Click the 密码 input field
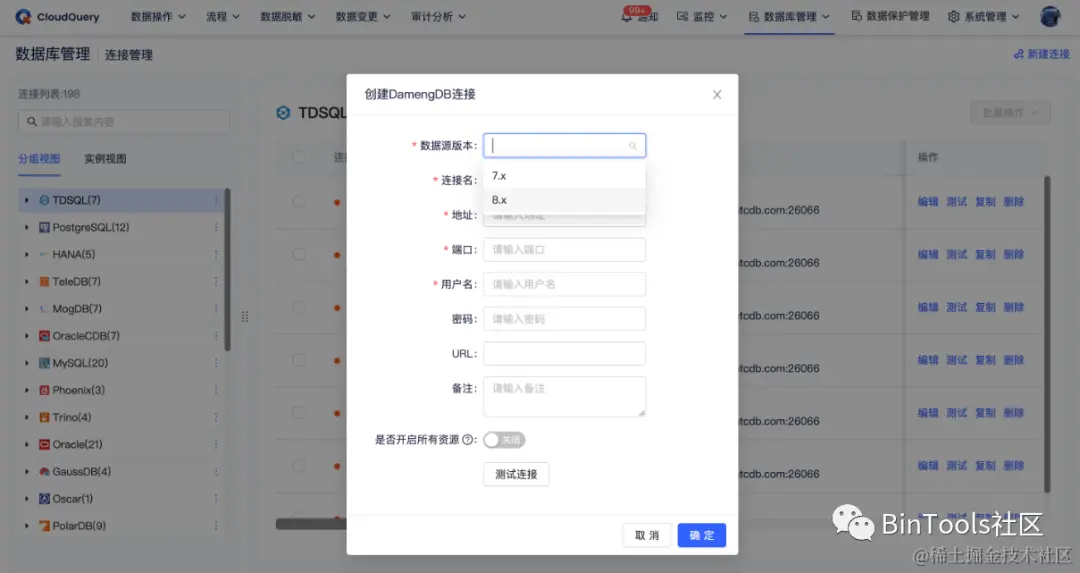The height and width of the screenshot is (573, 1080). click(564, 319)
